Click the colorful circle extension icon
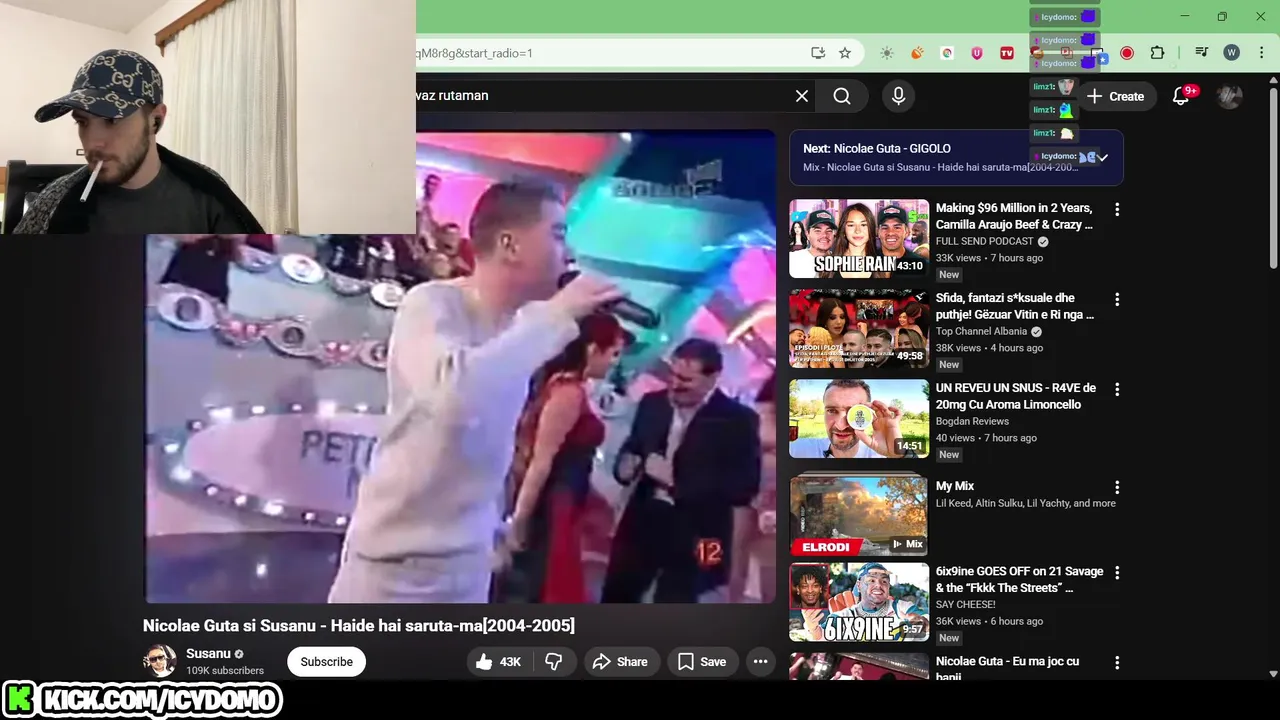 (x=947, y=53)
